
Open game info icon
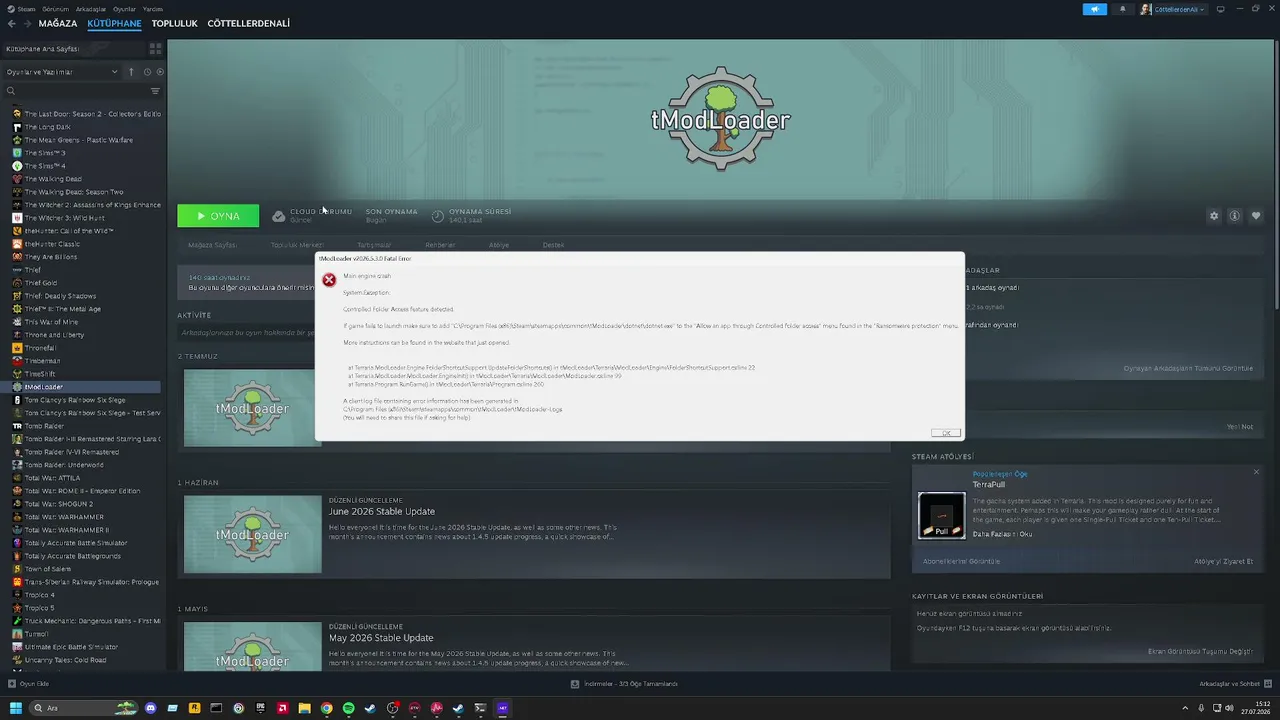click(x=1235, y=216)
